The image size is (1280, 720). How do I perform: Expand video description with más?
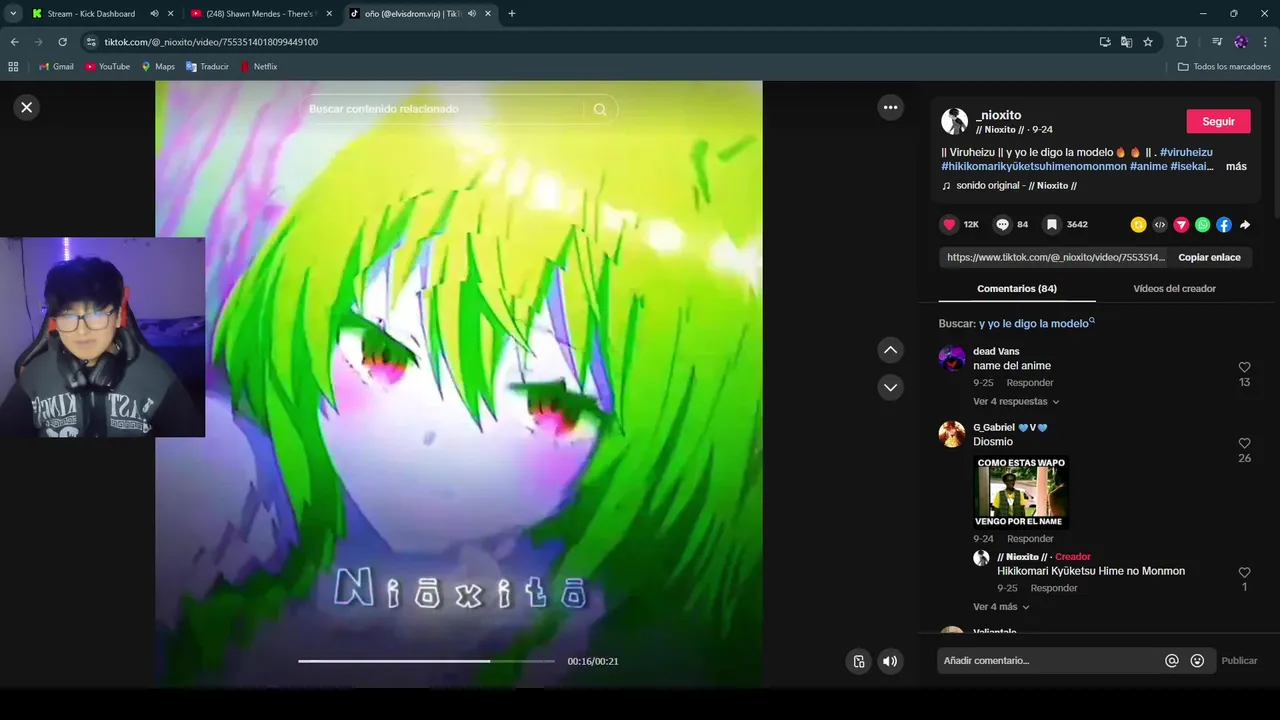[1236, 166]
